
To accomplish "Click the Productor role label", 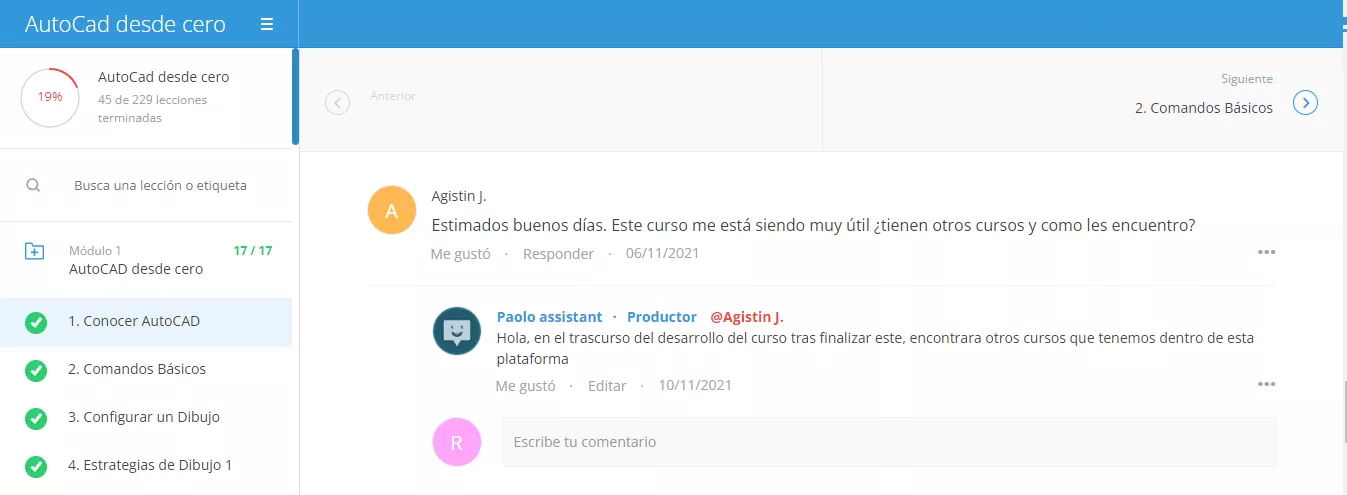I will click(662, 317).
